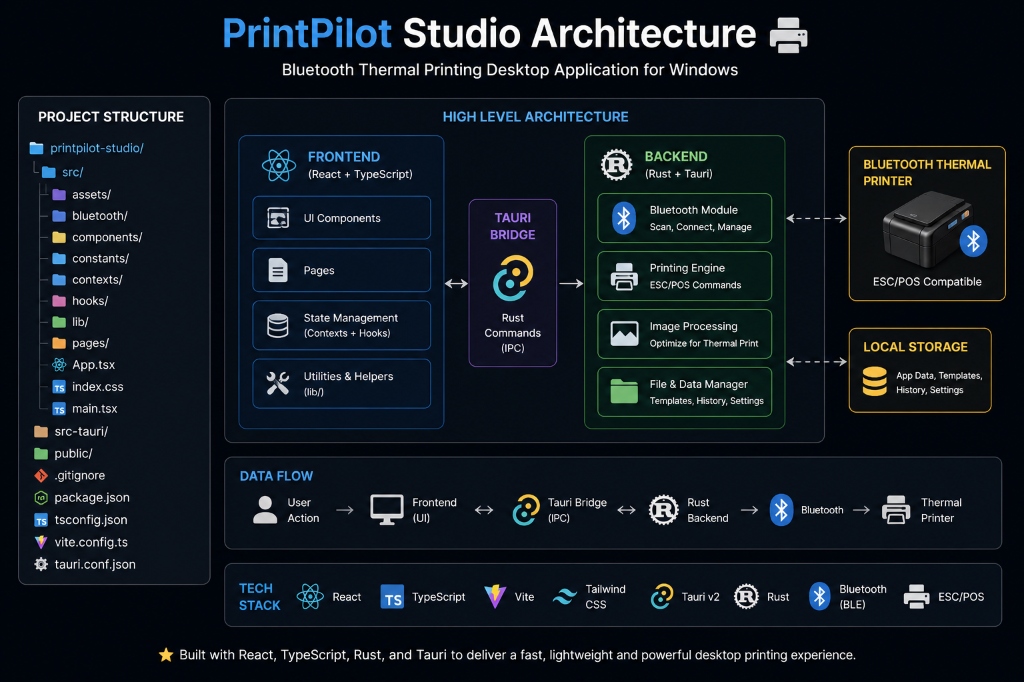1024x682 pixels.
Task: Select the bluetooth/ folder
Action: 89,216
